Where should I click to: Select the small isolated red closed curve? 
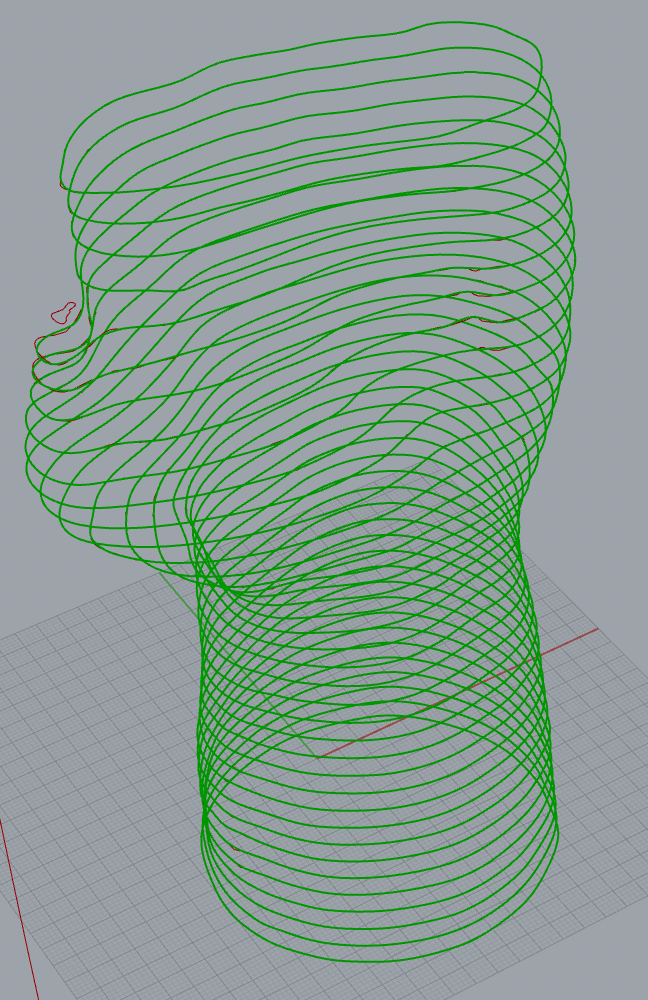point(64,312)
